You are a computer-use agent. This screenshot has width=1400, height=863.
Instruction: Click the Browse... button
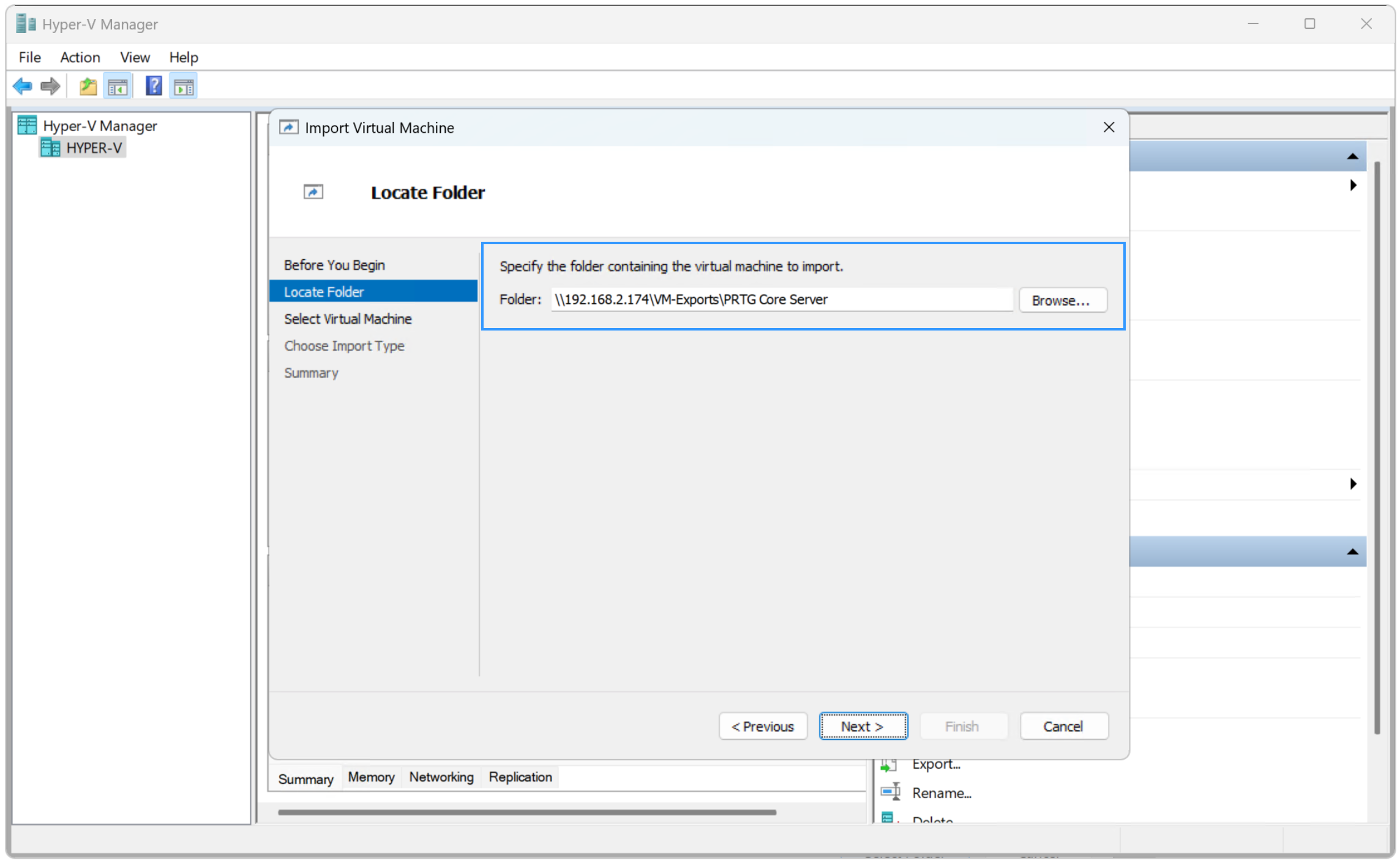pos(1062,301)
